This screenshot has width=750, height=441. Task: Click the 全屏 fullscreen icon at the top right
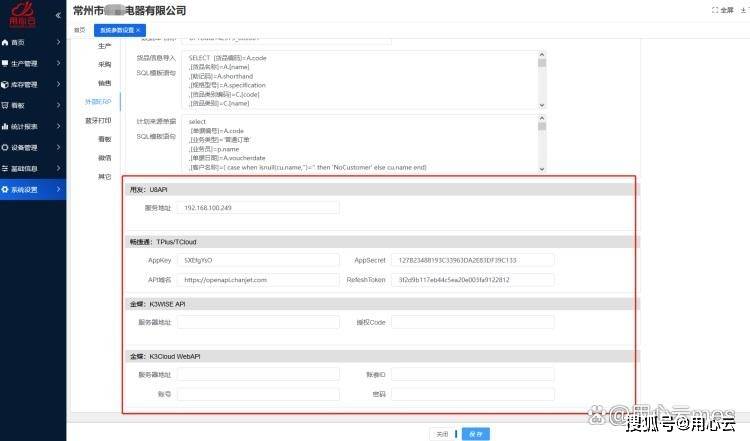[715, 10]
